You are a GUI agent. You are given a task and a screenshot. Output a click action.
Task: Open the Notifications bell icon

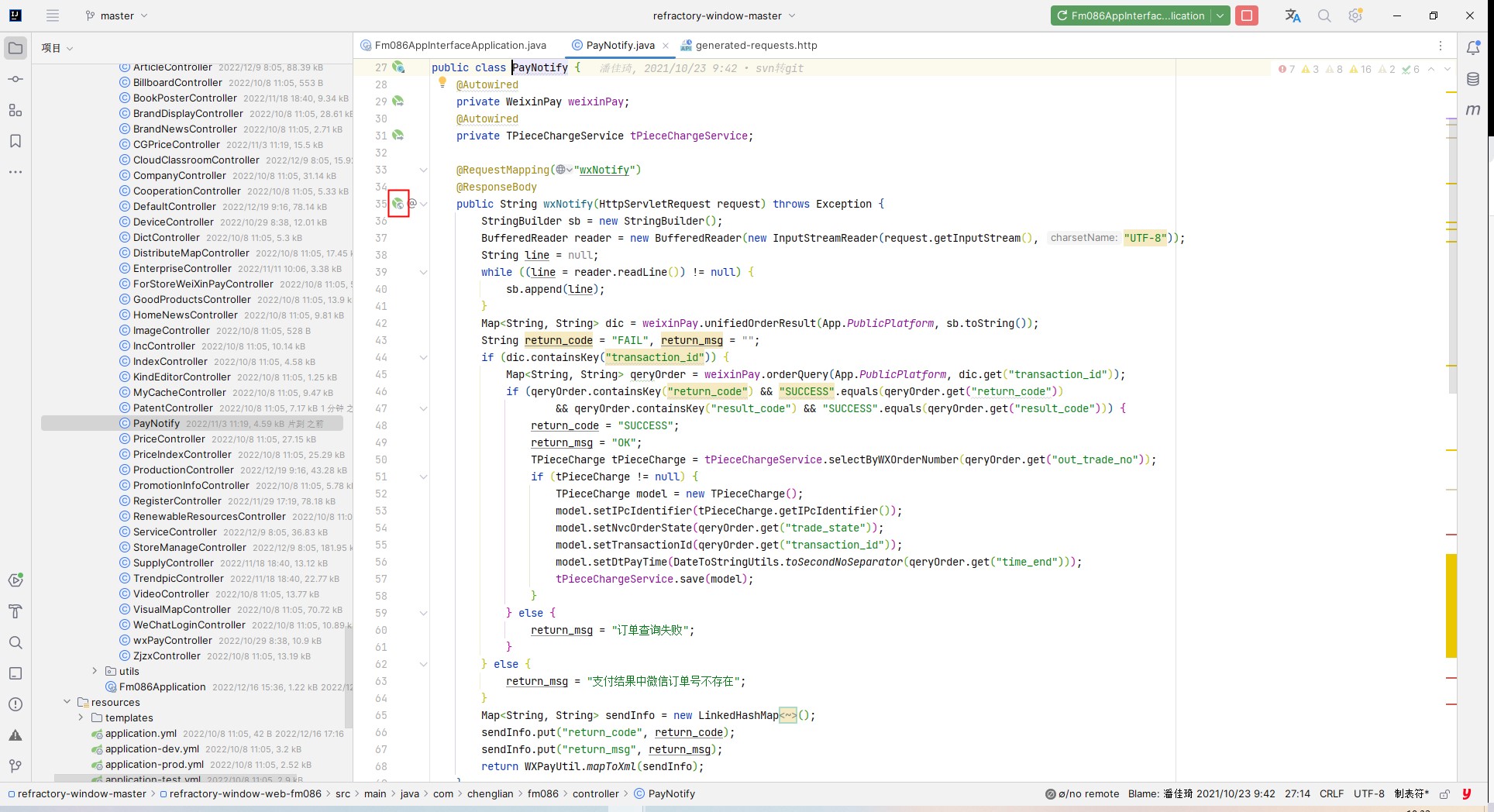(x=1473, y=48)
